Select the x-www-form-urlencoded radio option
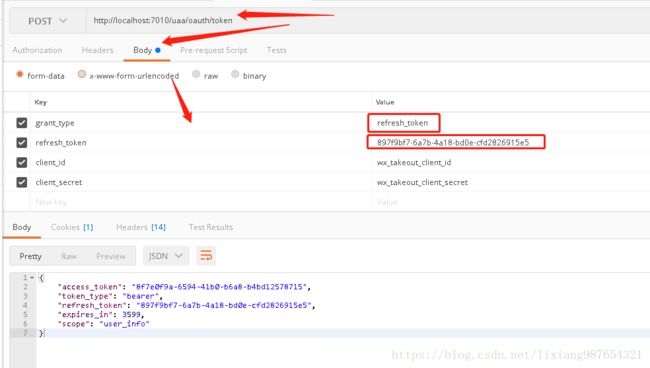Viewport: 650px width, 368px height. coord(82,74)
